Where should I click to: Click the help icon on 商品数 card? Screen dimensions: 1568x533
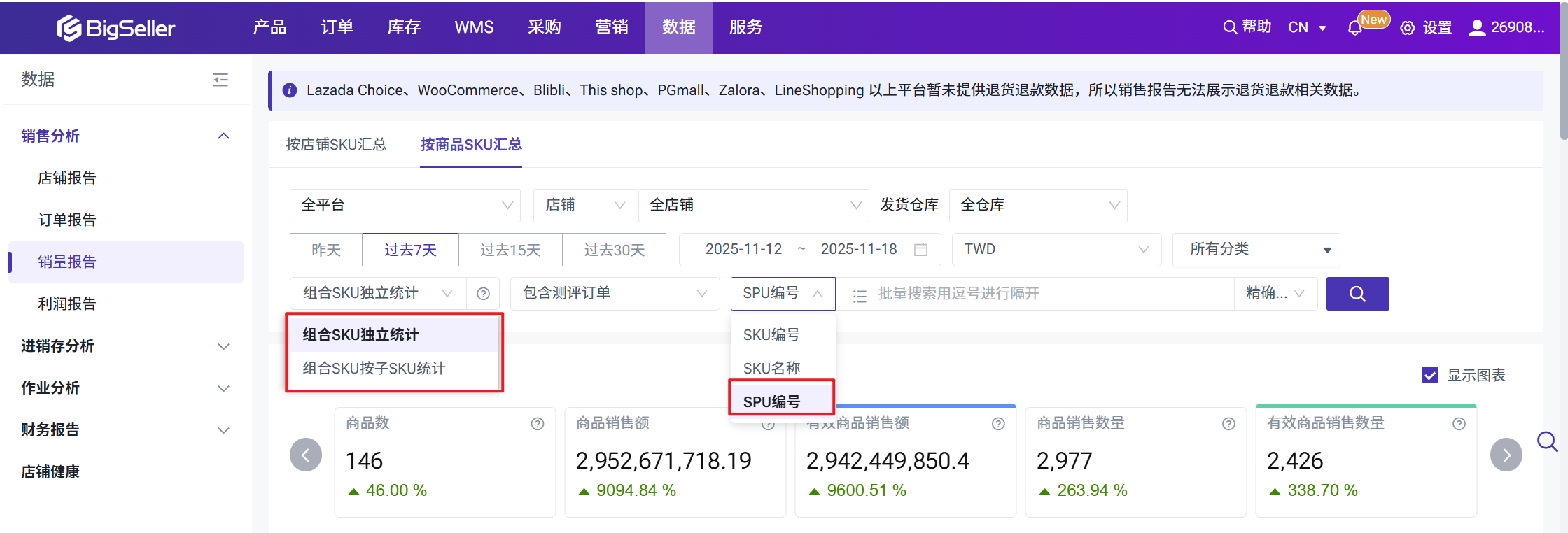(x=537, y=424)
